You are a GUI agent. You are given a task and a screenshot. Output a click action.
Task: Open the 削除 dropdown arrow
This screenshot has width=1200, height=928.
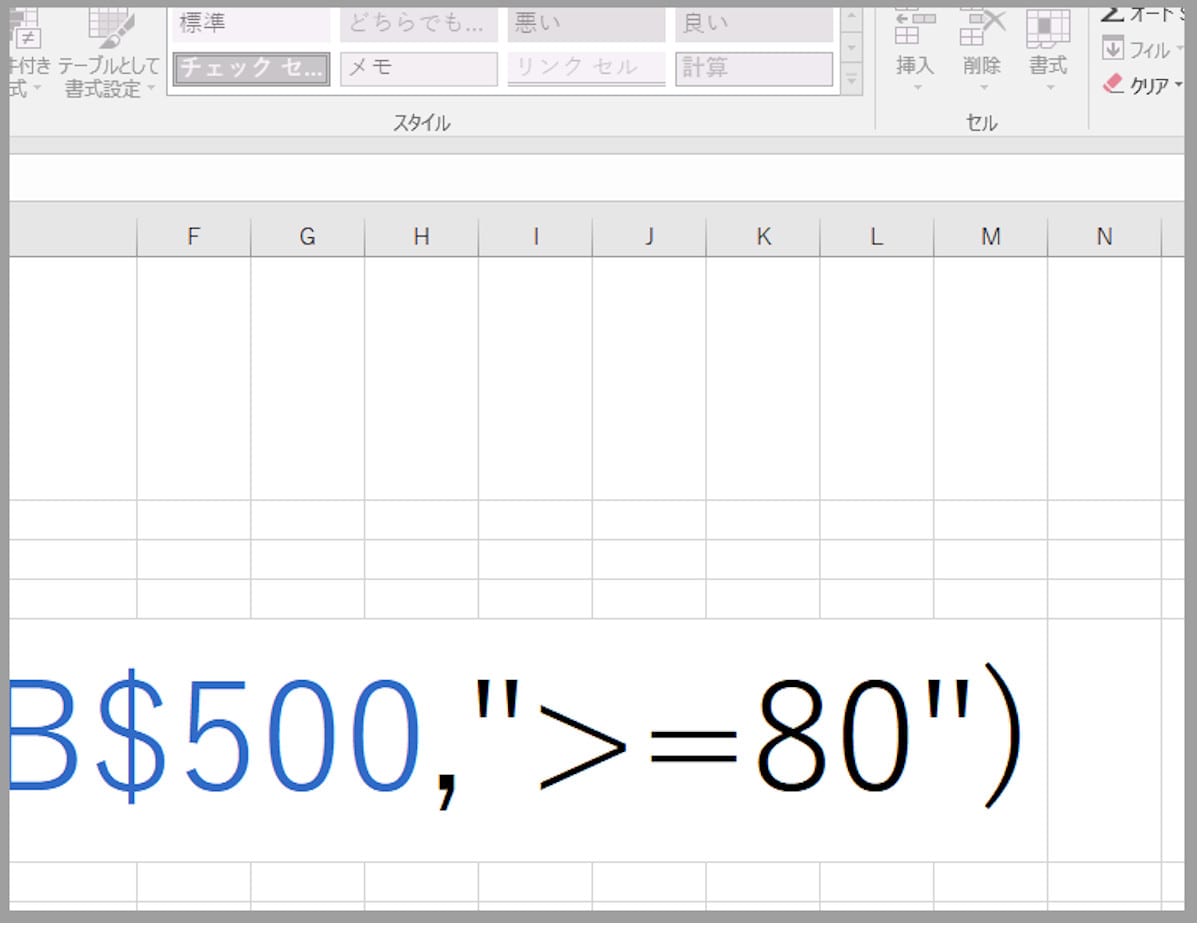tap(982, 89)
